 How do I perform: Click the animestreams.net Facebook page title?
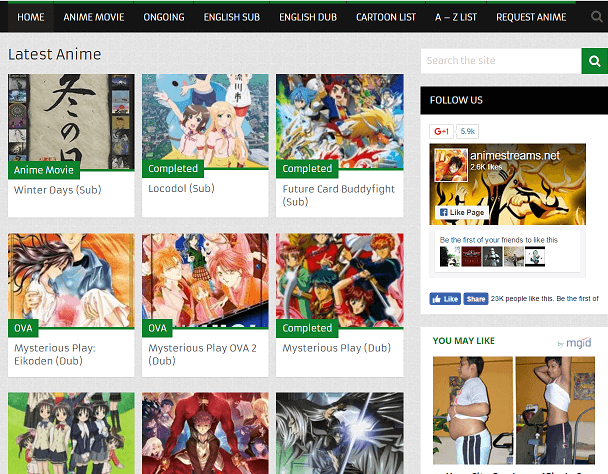[x=515, y=156]
